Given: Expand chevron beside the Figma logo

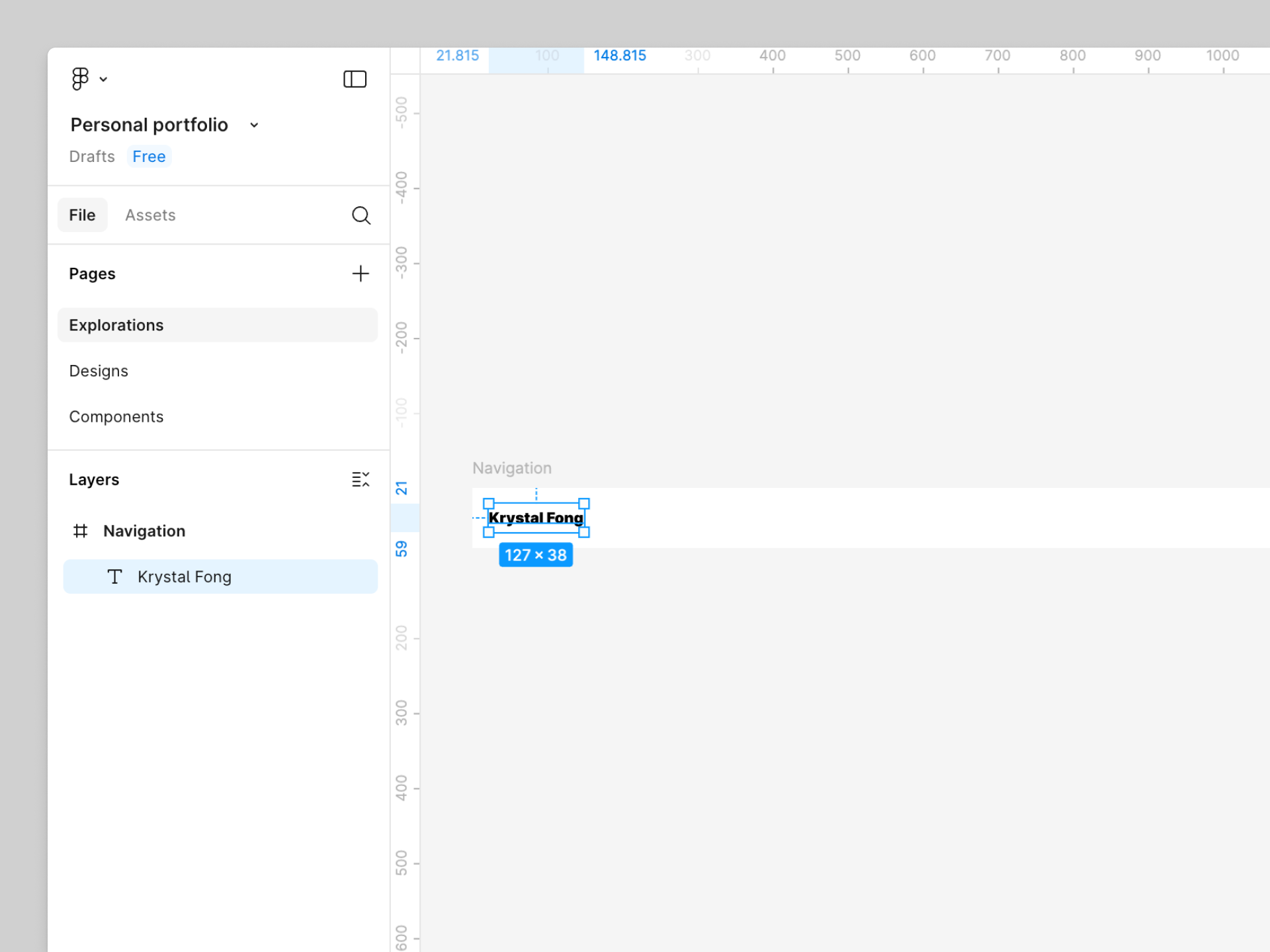Looking at the screenshot, I should coord(103,79).
